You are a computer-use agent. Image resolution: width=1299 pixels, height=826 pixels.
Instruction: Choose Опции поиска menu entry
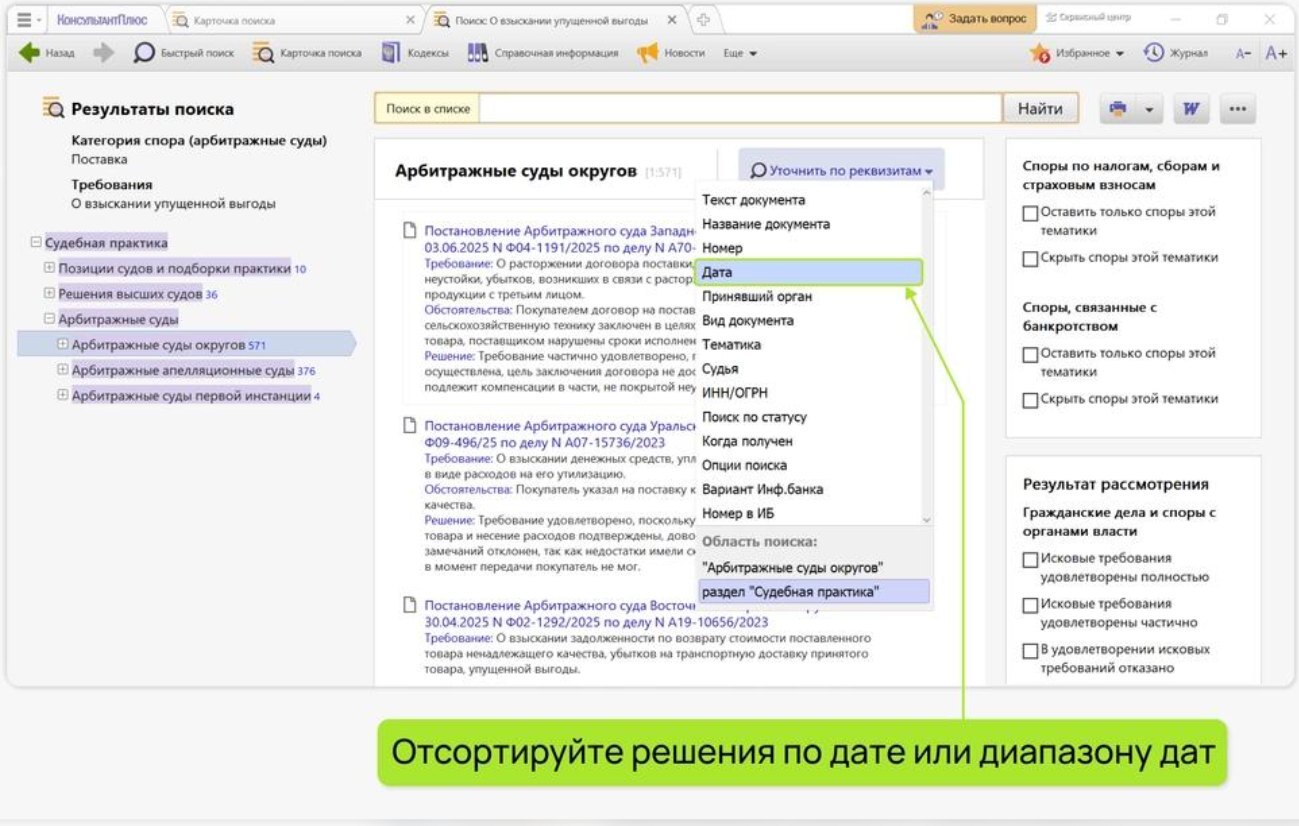coord(744,465)
